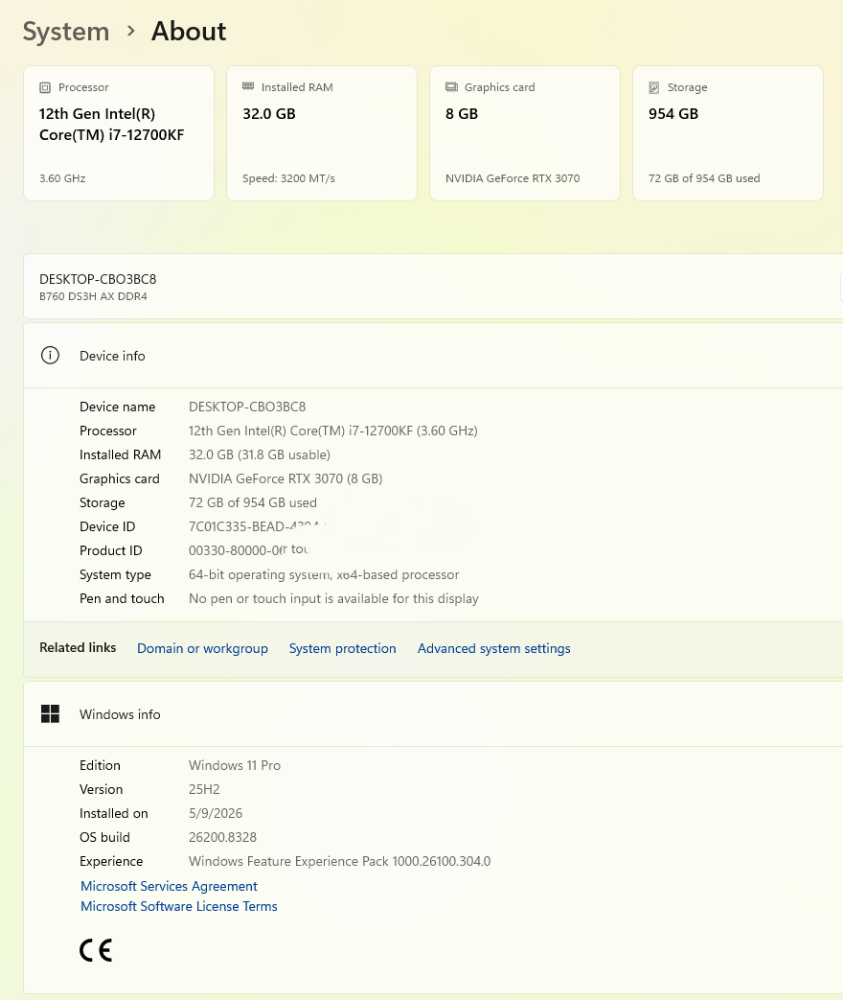Click '72 GB of 954 GB used' in Storage card
The image size is (843, 1000).
point(704,179)
